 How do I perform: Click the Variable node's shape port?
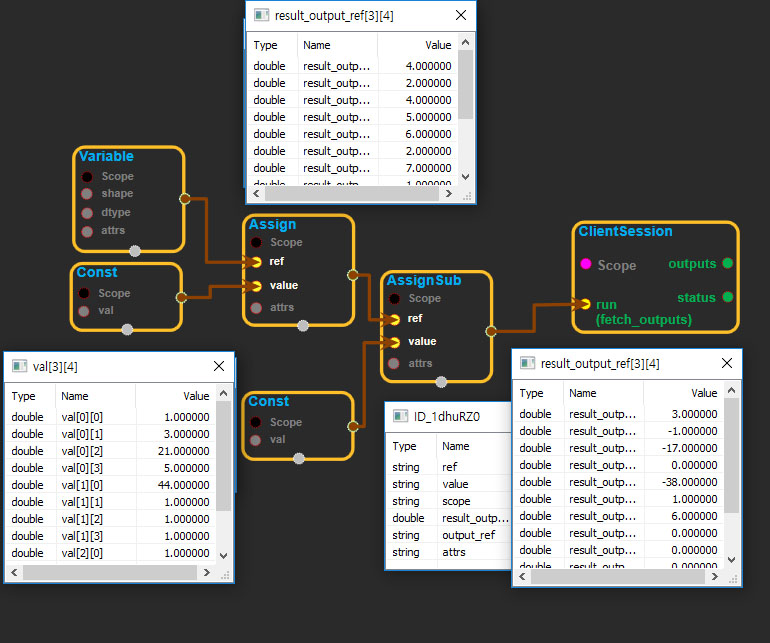tap(87, 194)
